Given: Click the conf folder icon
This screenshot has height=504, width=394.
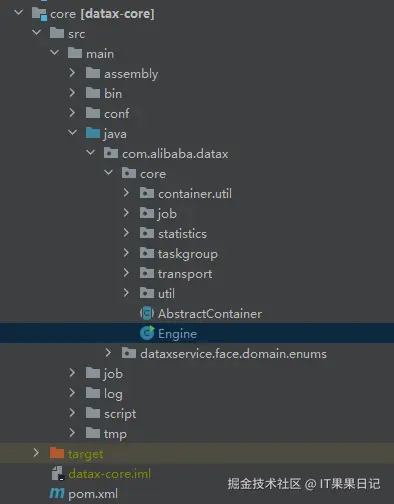Looking at the screenshot, I should point(93,113).
